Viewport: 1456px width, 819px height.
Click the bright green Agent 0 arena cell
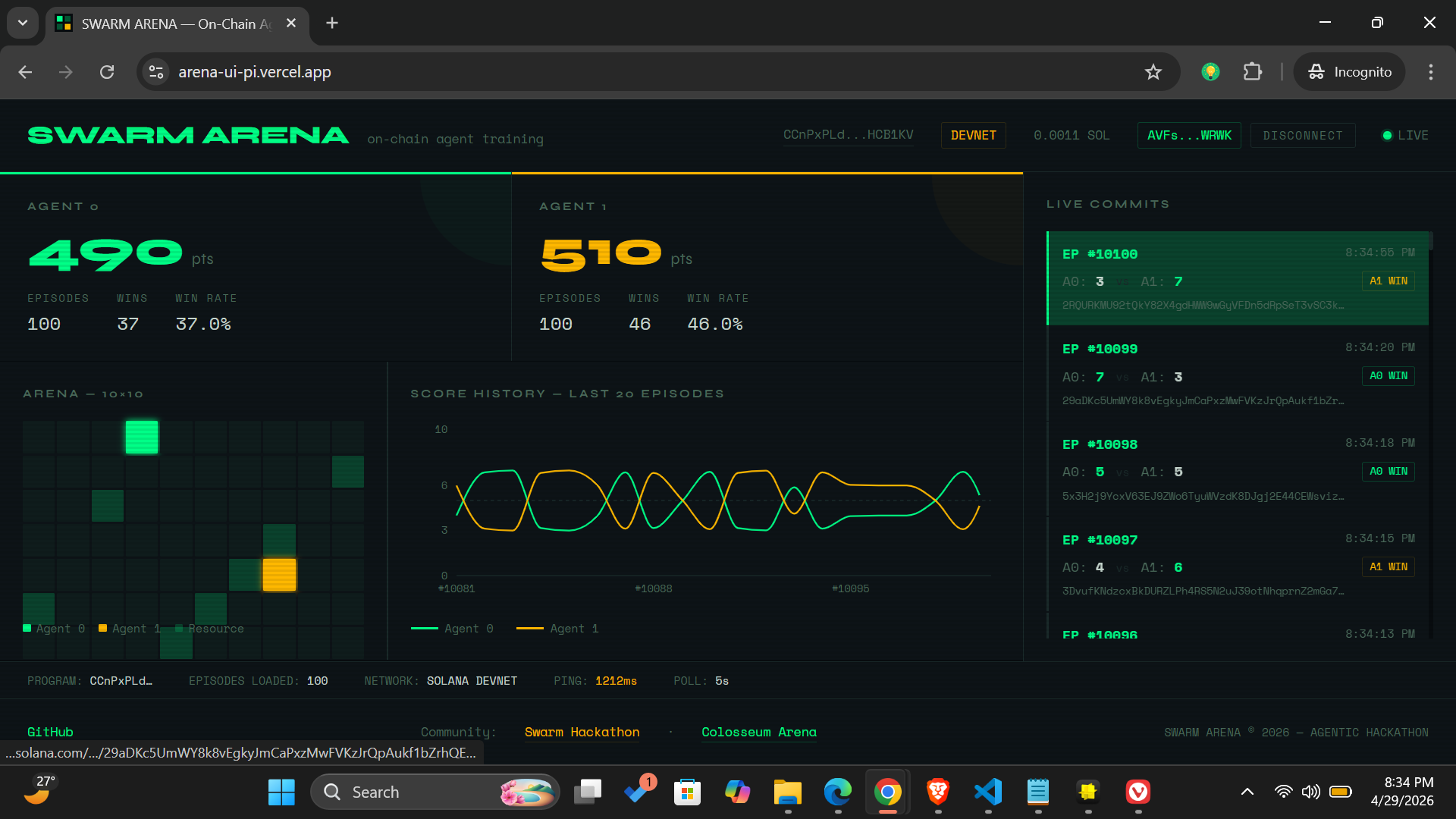tap(142, 437)
